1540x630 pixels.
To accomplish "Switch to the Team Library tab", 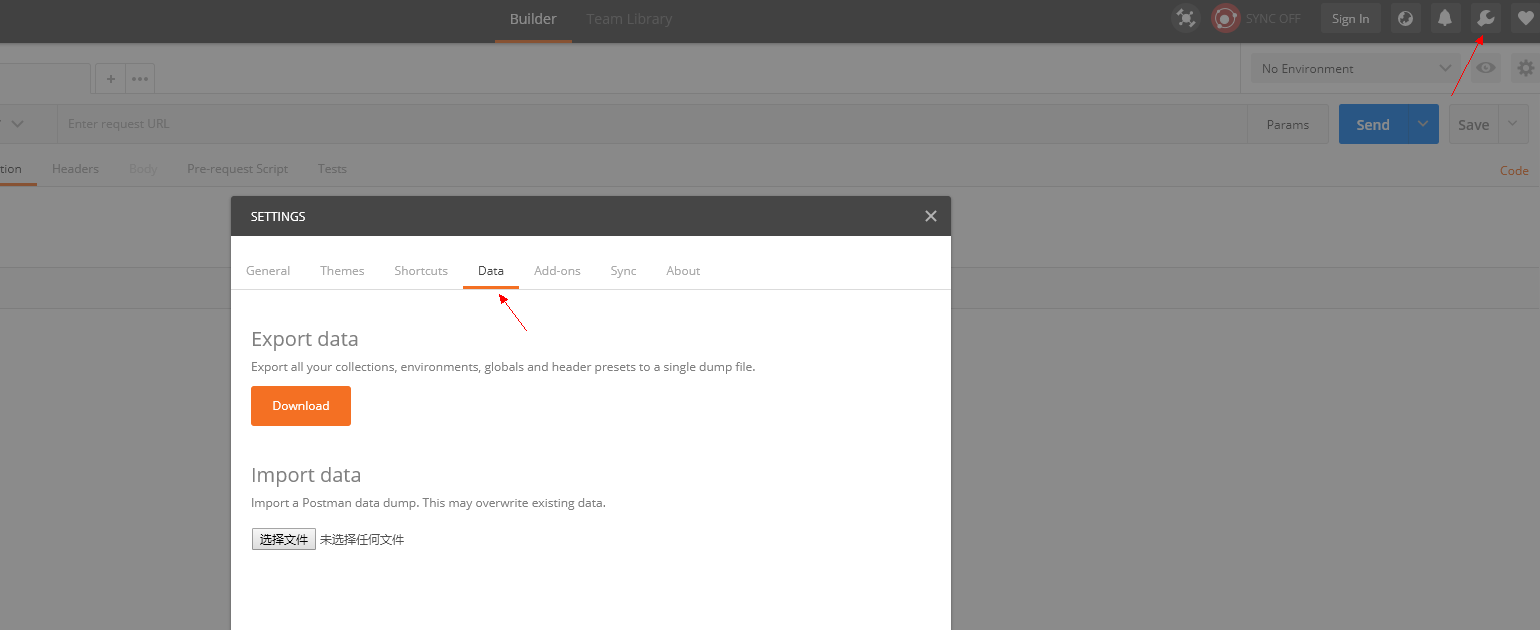I will point(629,19).
